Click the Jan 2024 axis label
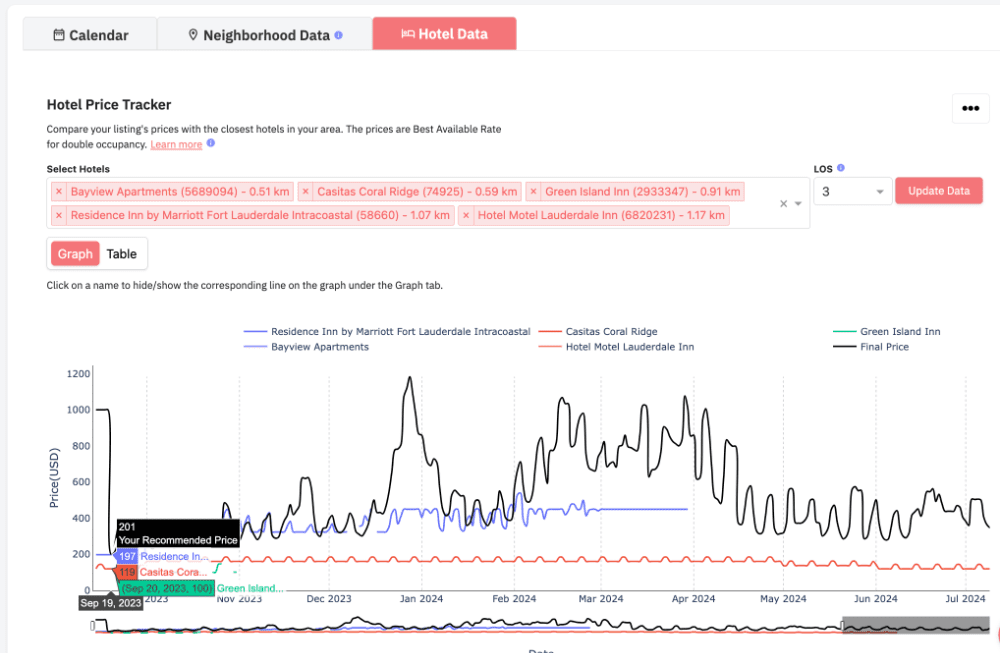Screen dimensions: 1000x653 coord(421,599)
